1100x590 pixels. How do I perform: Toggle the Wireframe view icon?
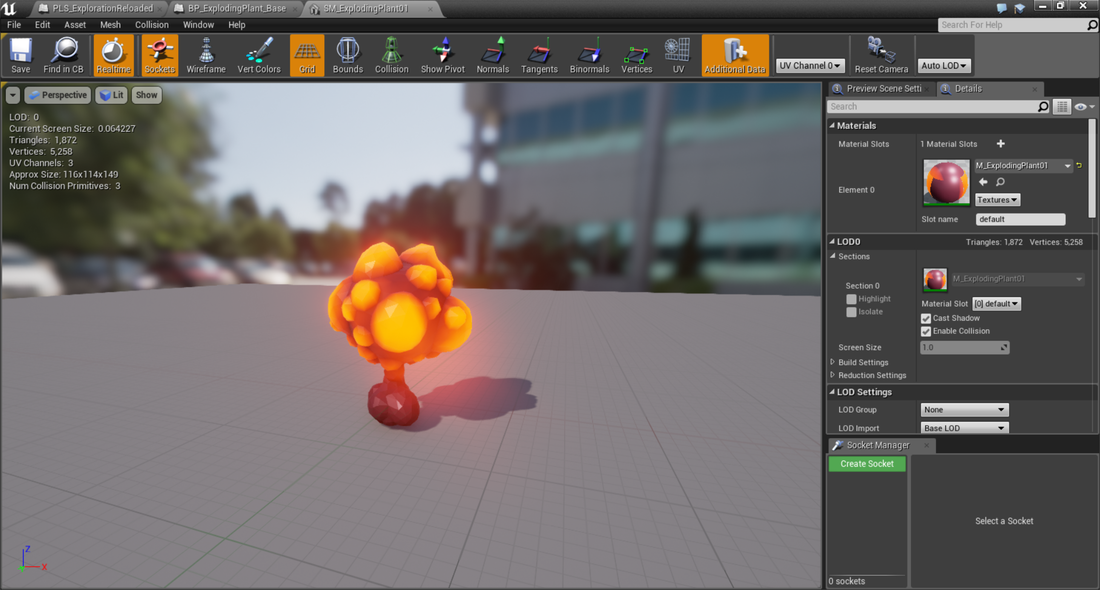coord(206,56)
